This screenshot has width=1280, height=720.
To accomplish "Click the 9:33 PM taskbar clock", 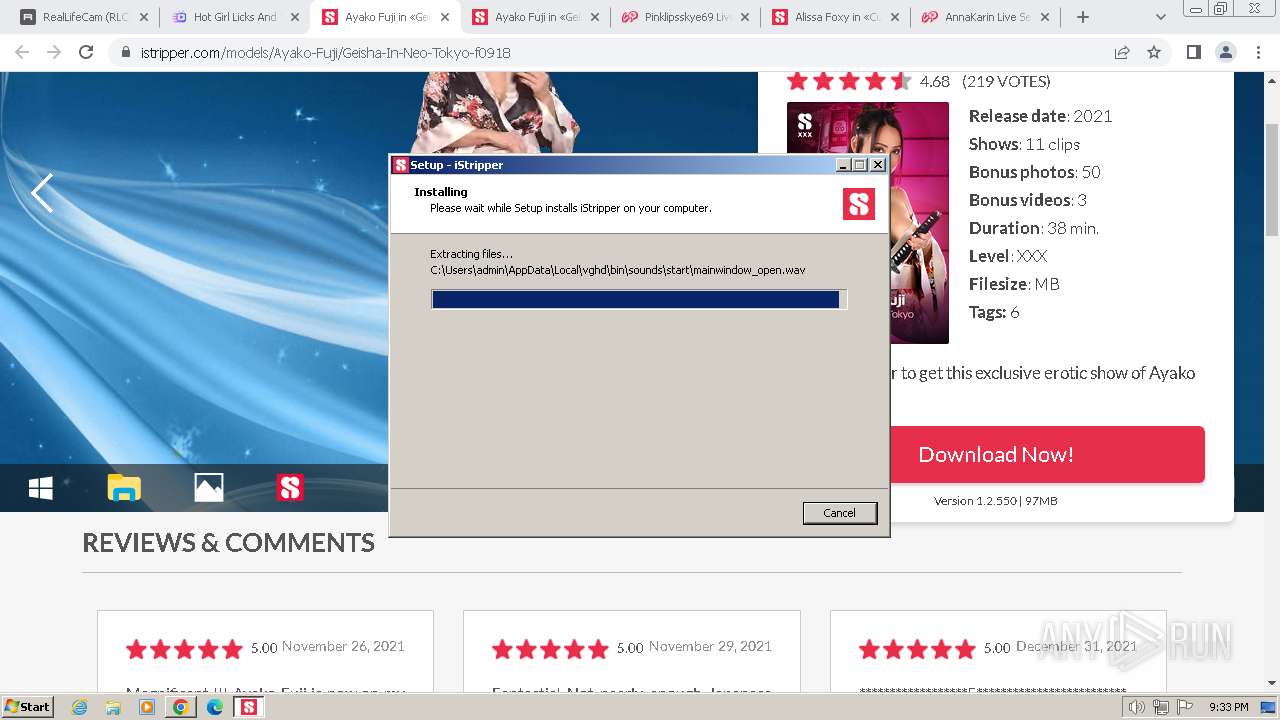I will tap(1228, 707).
